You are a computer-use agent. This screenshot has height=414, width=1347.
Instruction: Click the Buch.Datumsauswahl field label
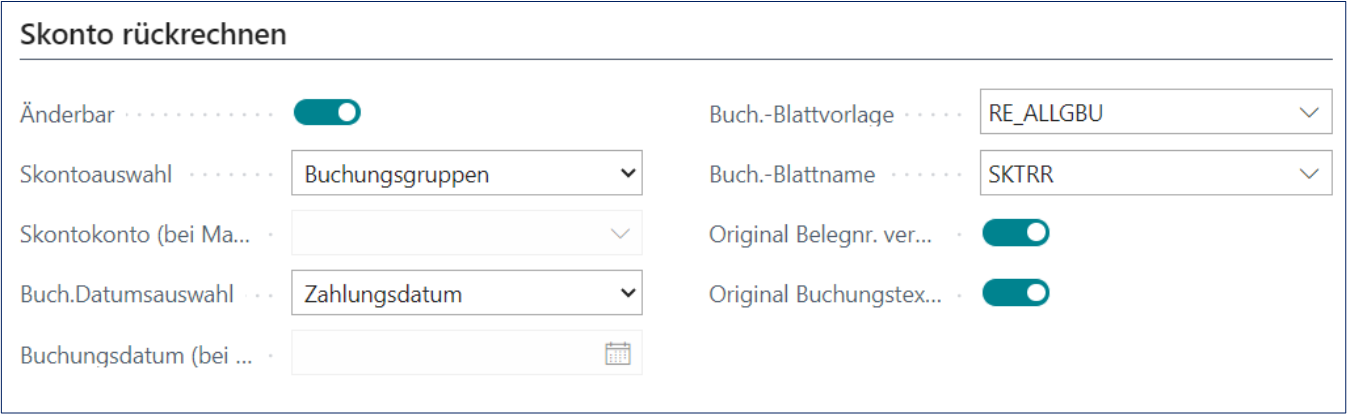(127, 295)
